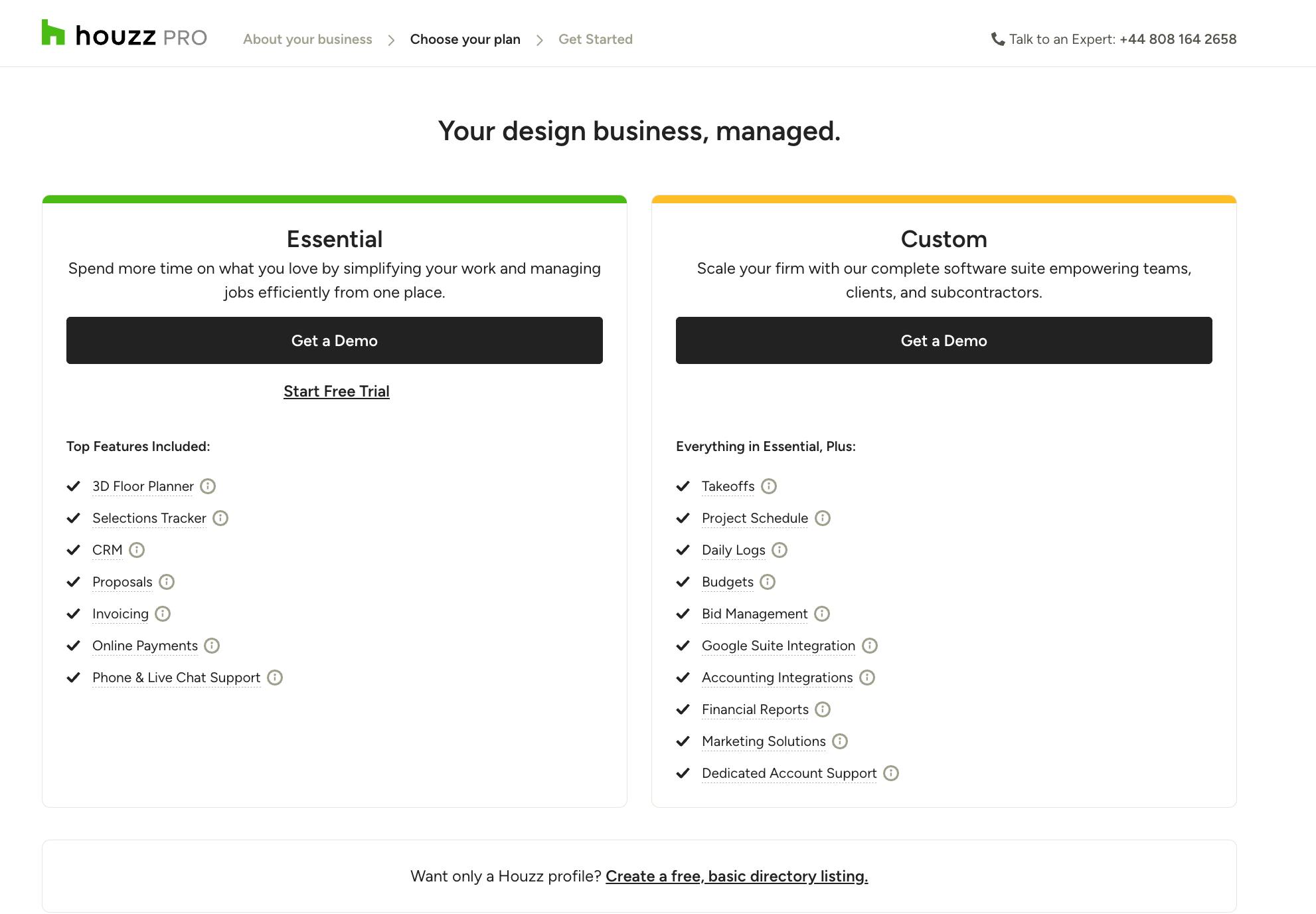The image size is (1316, 914).
Task: Click the Essential plan heading
Action: (335, 239)
